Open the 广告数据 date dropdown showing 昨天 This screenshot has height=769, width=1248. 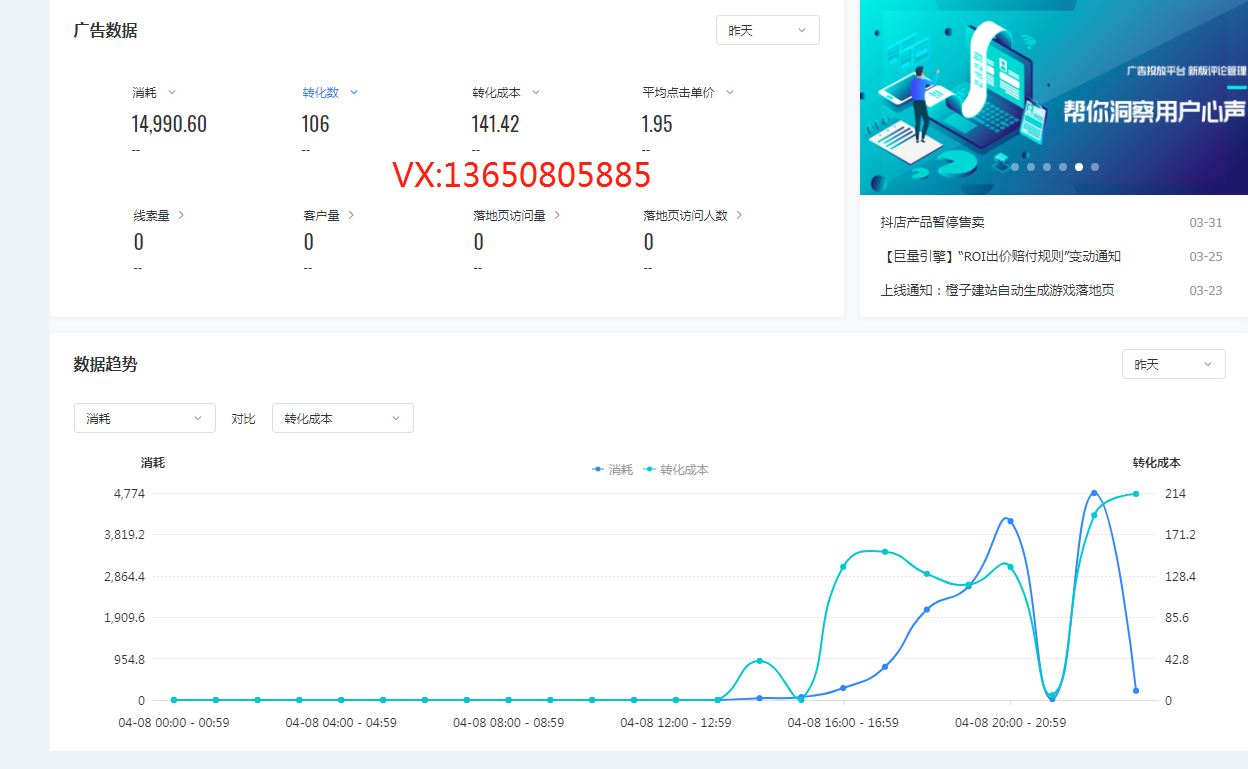click(x=767, y=30)
